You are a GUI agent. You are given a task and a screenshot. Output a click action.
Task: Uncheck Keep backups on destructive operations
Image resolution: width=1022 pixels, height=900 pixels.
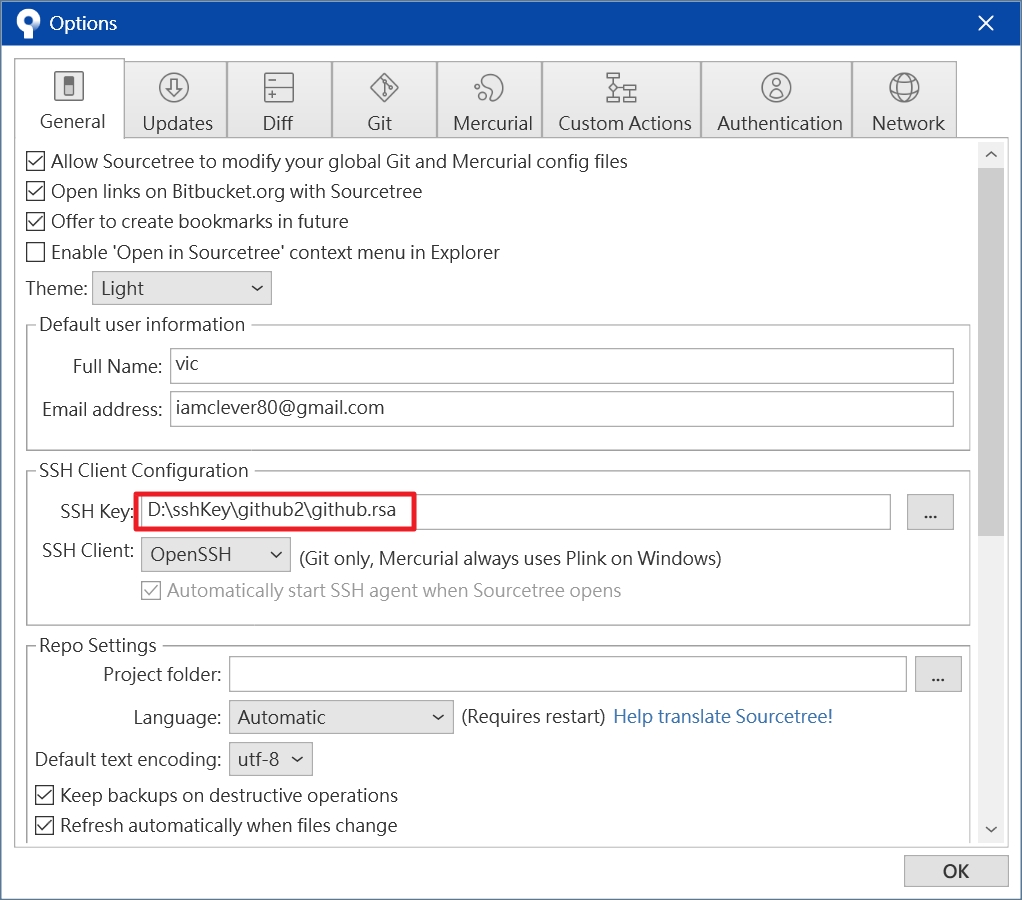tap(44, 795)
